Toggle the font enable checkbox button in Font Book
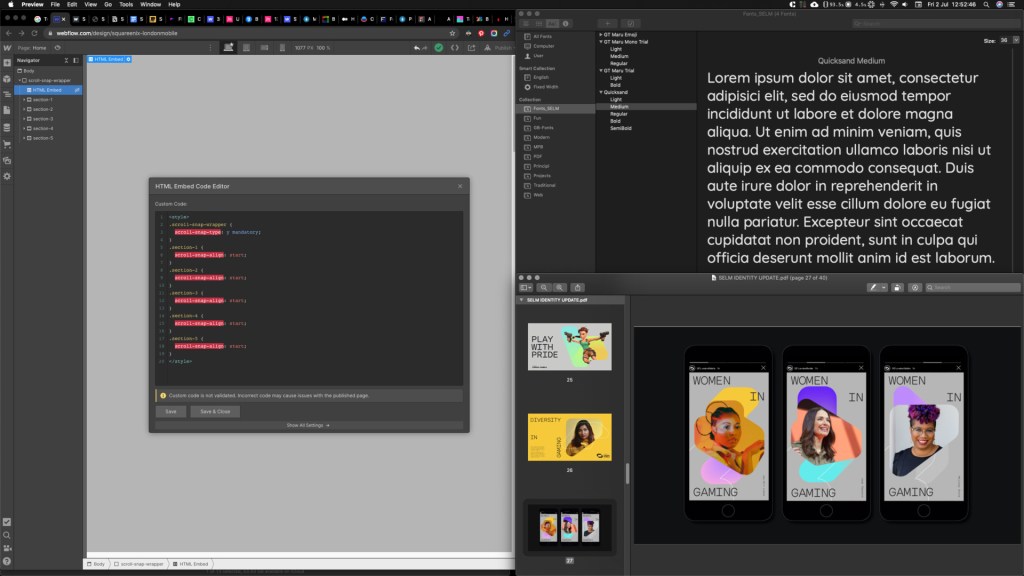The height and width of the screenshot is (576, 1024). coord(631,23)
